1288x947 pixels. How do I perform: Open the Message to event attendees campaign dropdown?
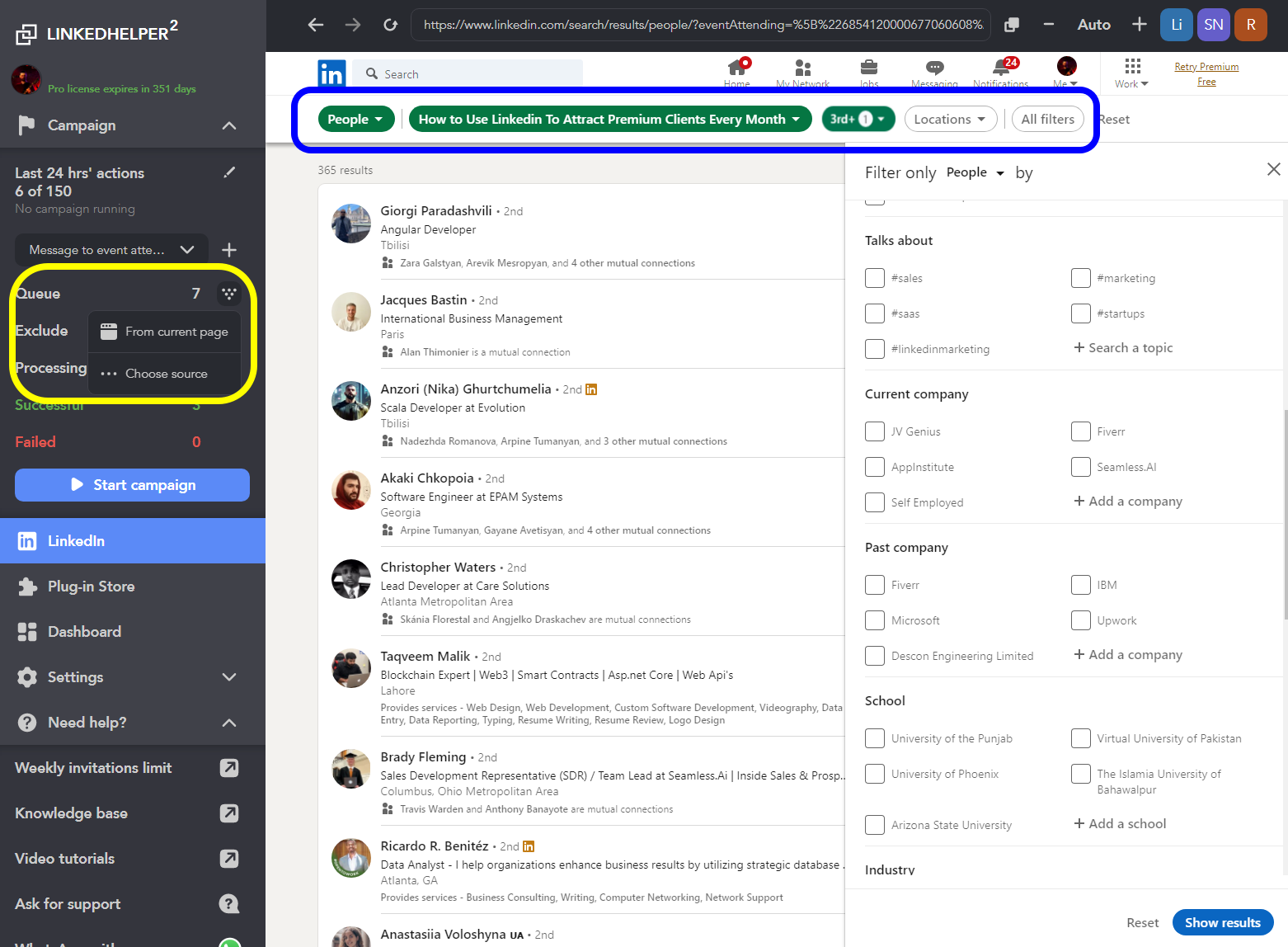point(111,250)
